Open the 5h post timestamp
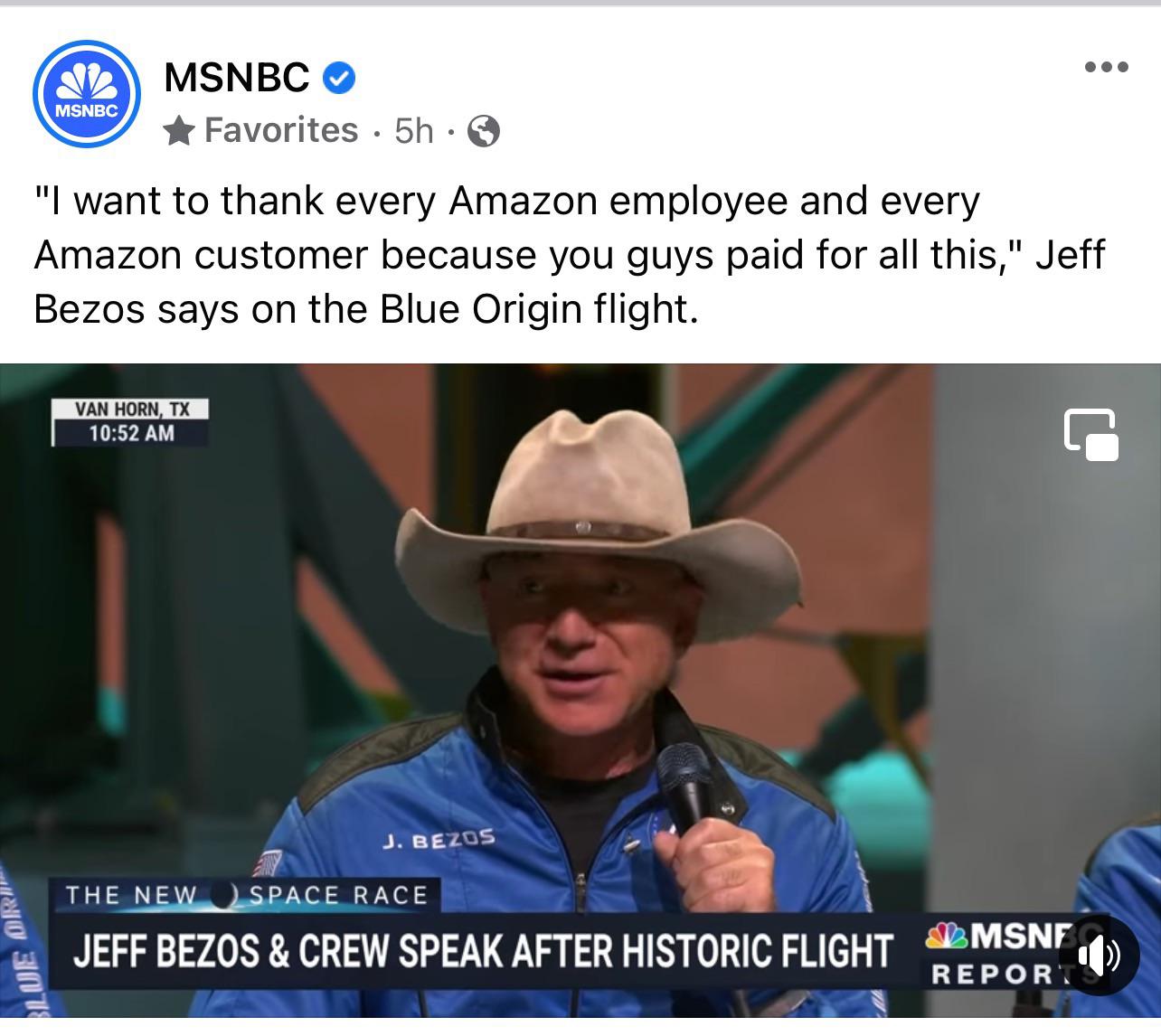 pos(414,131)
